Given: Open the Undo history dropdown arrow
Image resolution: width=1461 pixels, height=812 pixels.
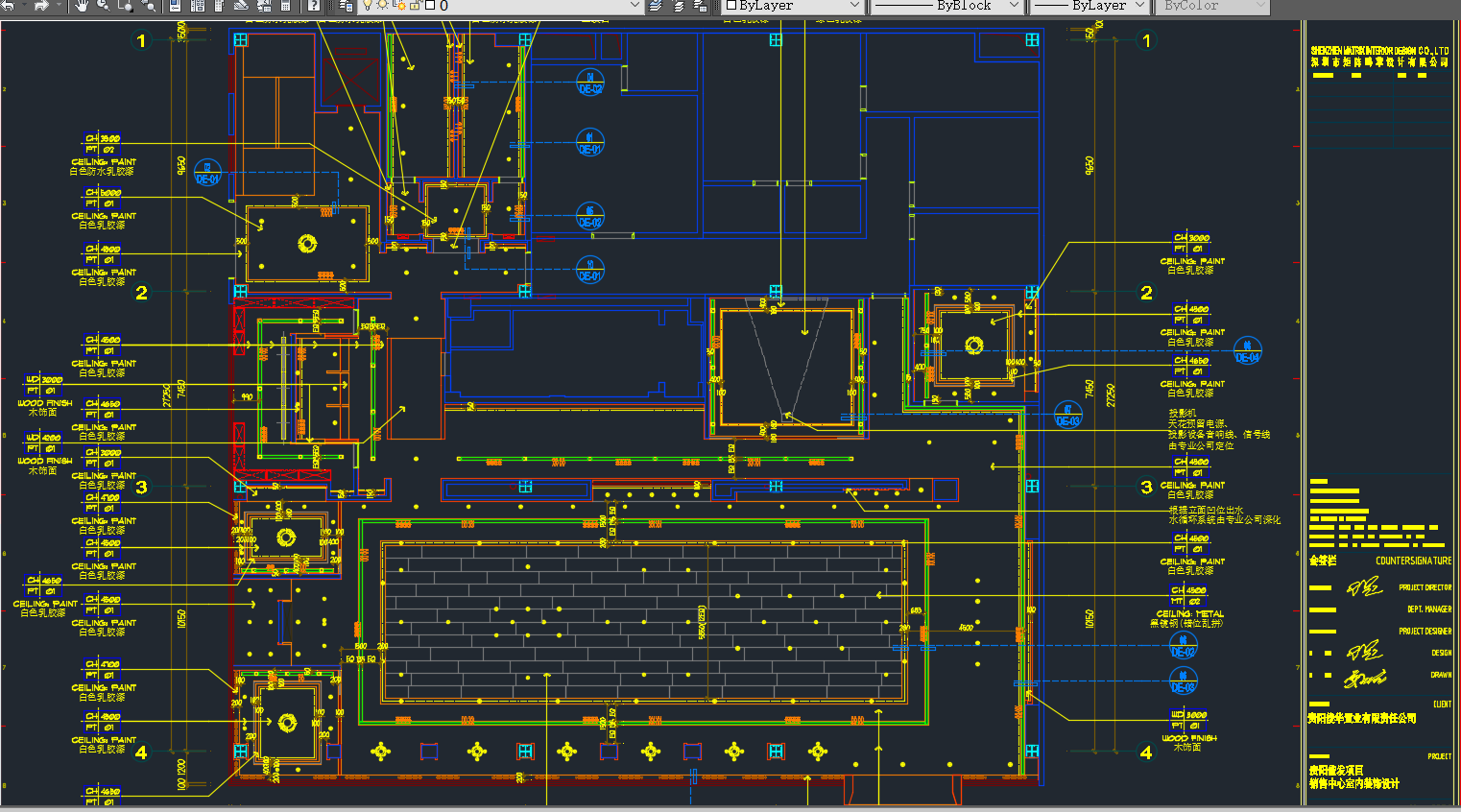Looking at the screenshot, I should click(x=23, y=5).
